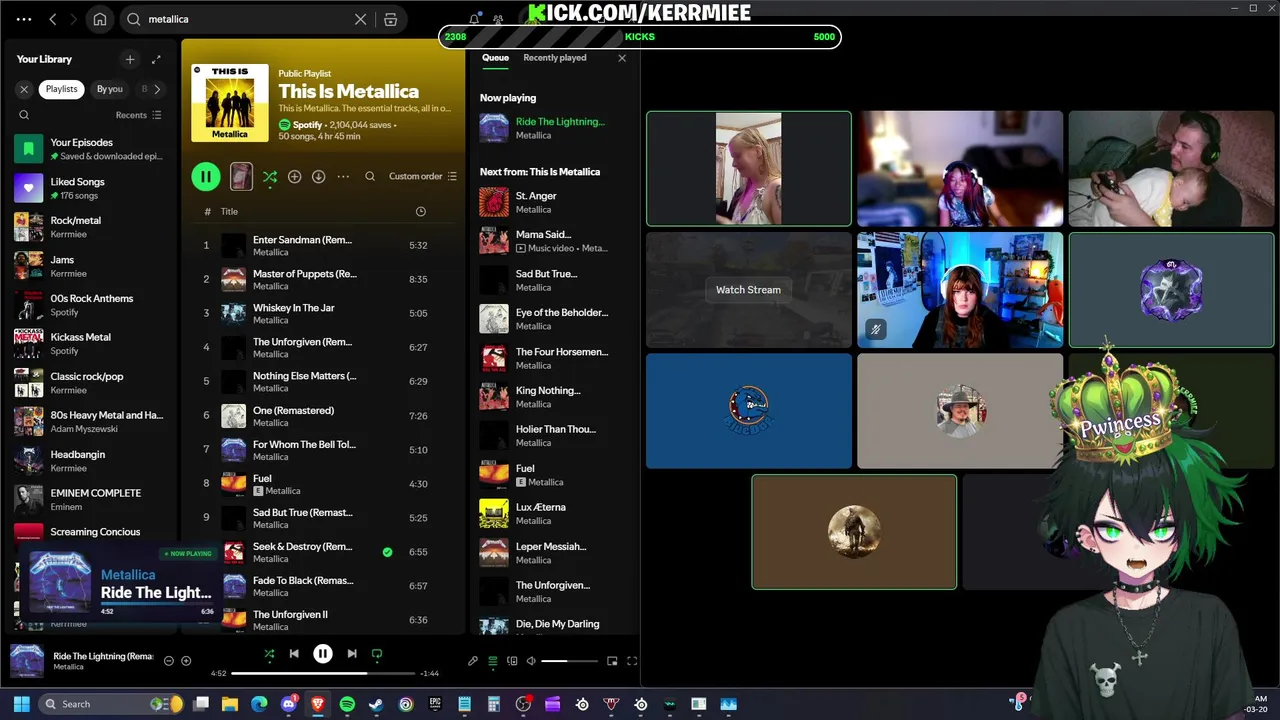1280x720 pixels.
Task: Add This Is Metallica to library
Action: click(x=294, y=176)
